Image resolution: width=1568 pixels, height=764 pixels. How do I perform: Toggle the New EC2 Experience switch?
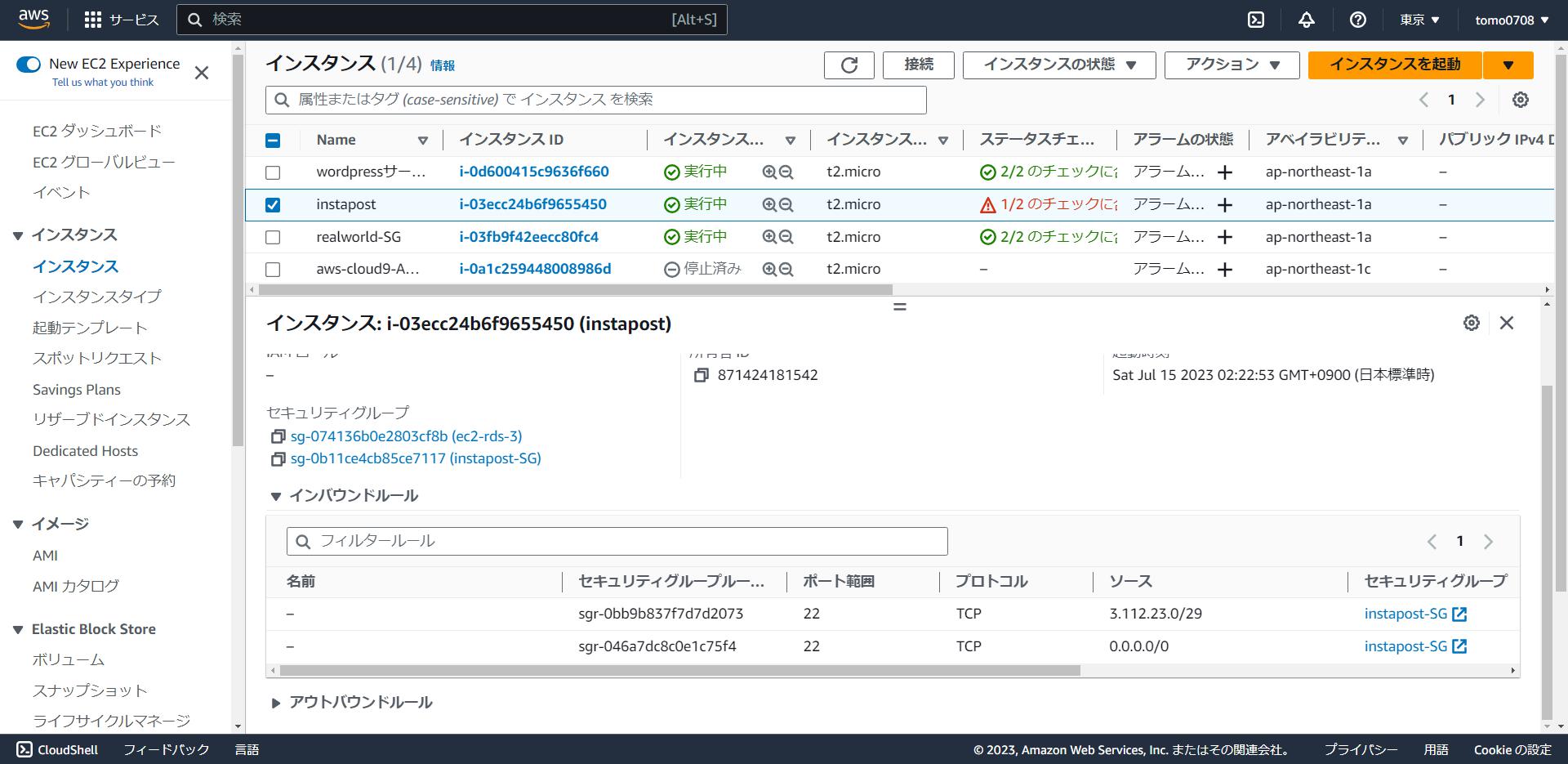coord(29,63)
